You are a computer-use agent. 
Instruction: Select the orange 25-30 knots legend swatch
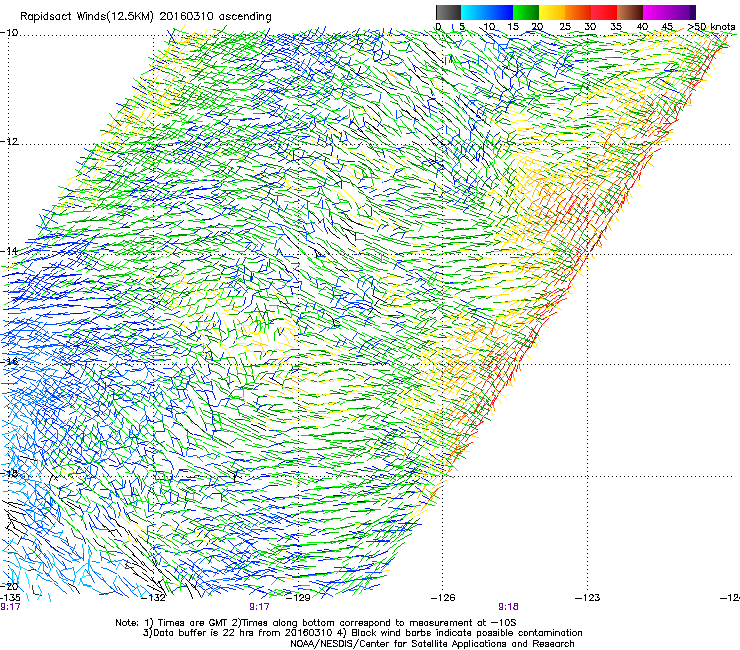(x=578, y=12)
